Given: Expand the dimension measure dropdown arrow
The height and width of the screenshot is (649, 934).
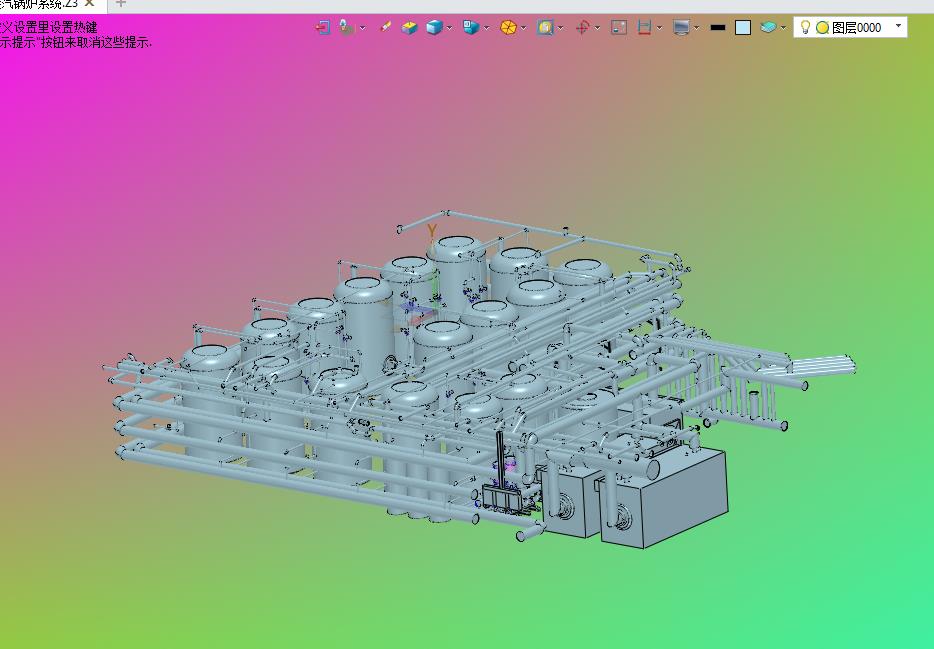Looking at the screenshot, I should coord(659,27).
